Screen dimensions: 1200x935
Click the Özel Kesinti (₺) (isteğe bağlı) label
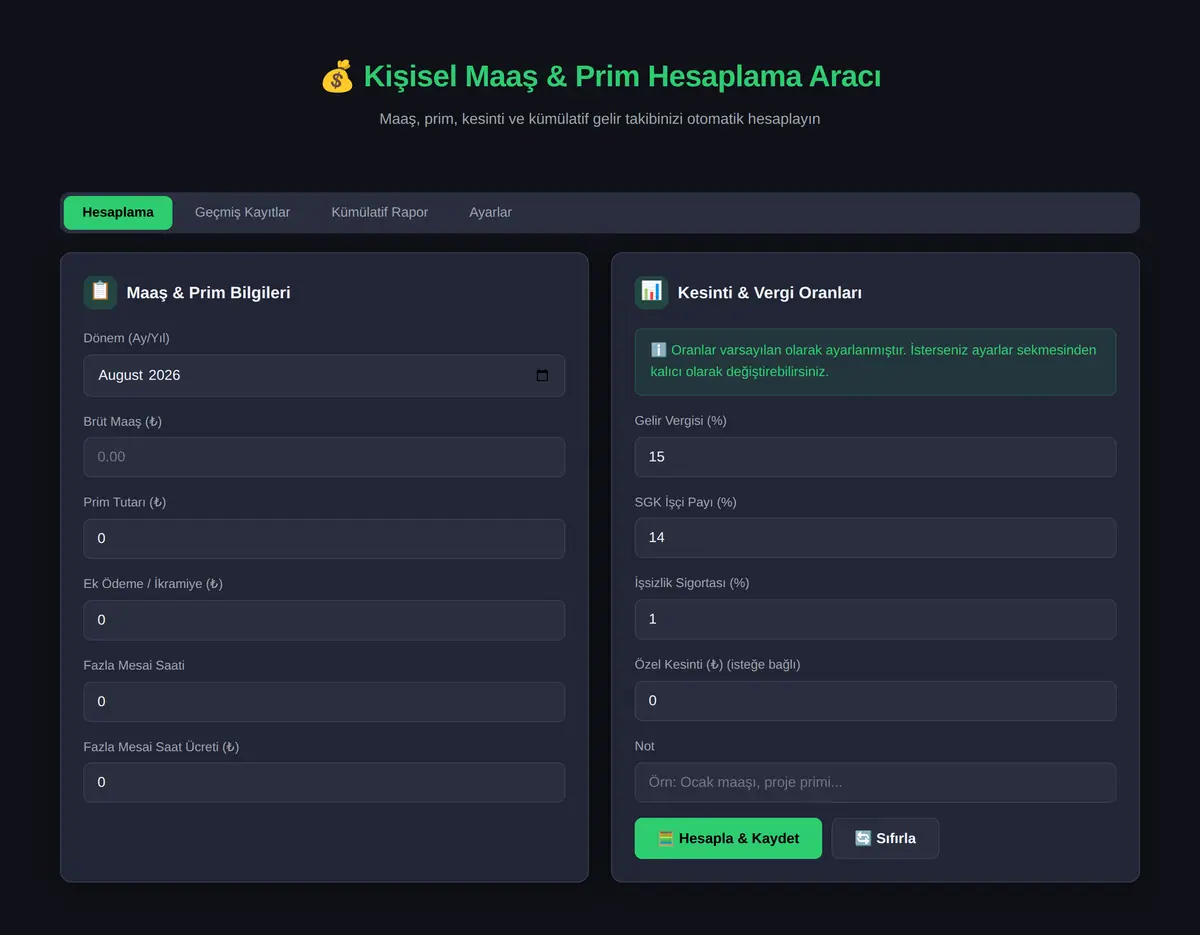point(718,664)
